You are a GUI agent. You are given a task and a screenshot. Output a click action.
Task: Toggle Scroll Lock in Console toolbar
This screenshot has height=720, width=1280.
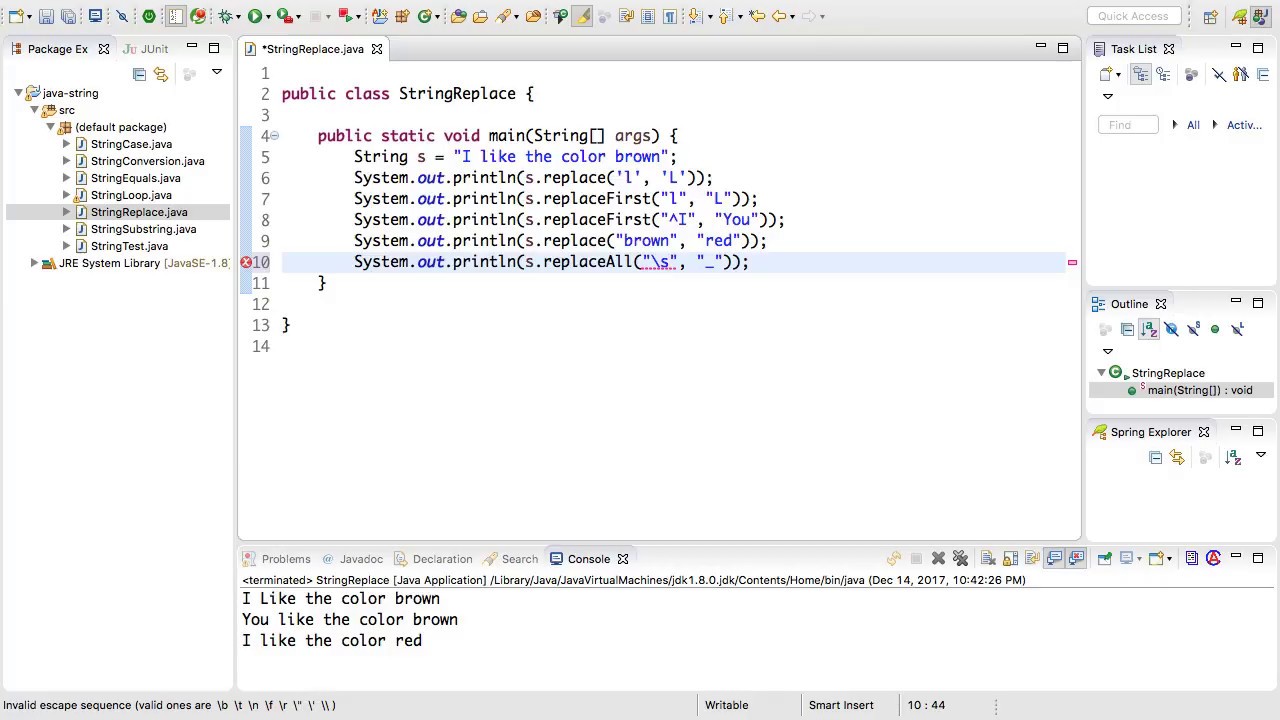tap(1010, 559)
